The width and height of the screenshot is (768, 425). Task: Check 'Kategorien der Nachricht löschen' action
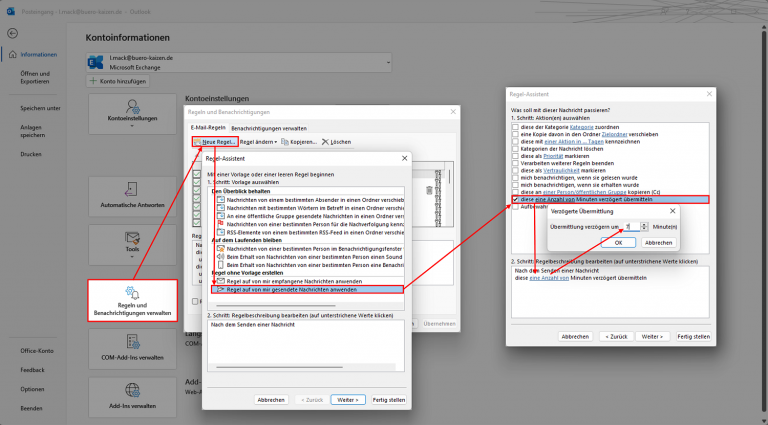(x=514, y=148)
